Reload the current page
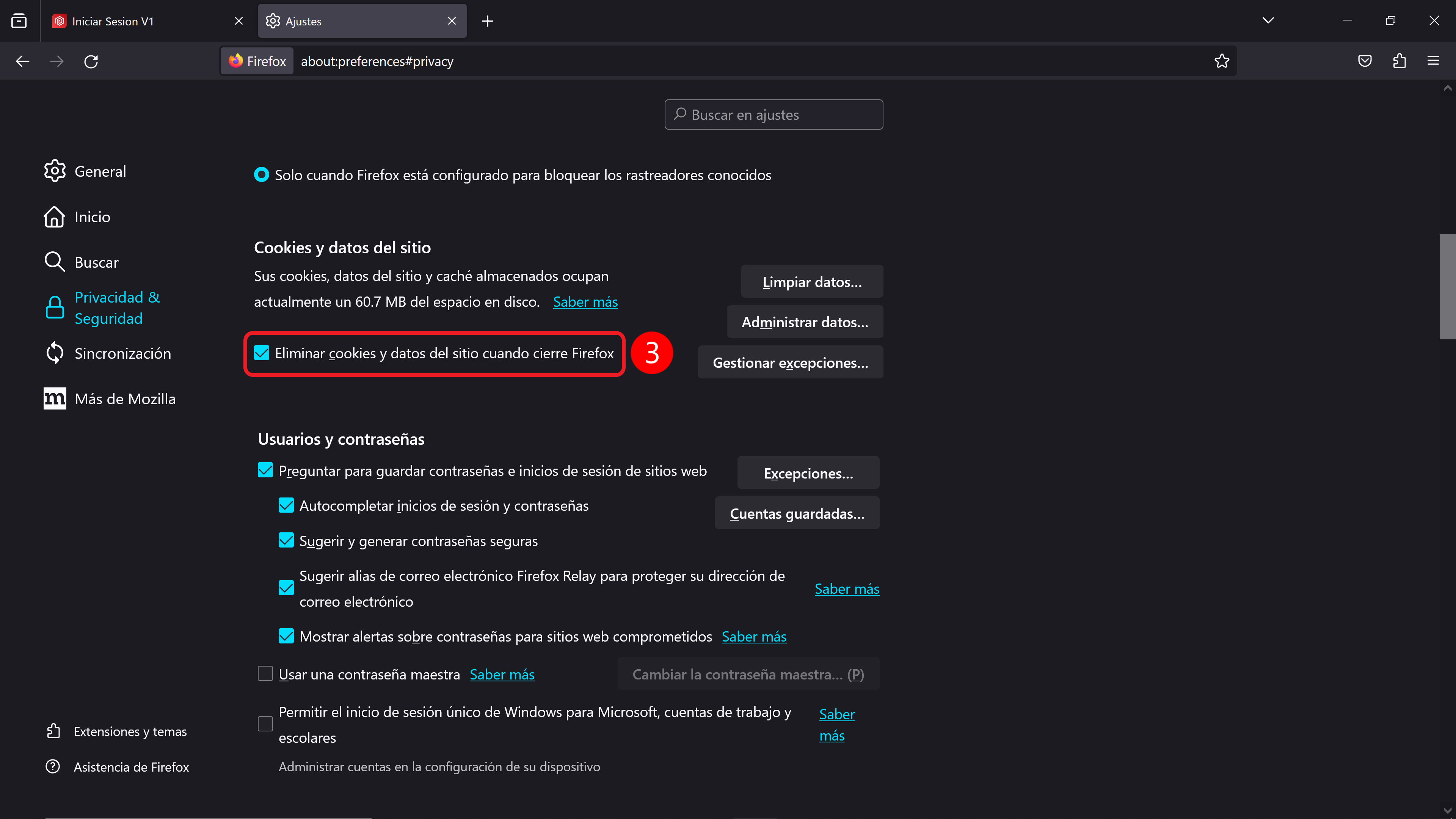Image resolution: width=1456 pixels, height=819 pixels. tap(91, 61)
